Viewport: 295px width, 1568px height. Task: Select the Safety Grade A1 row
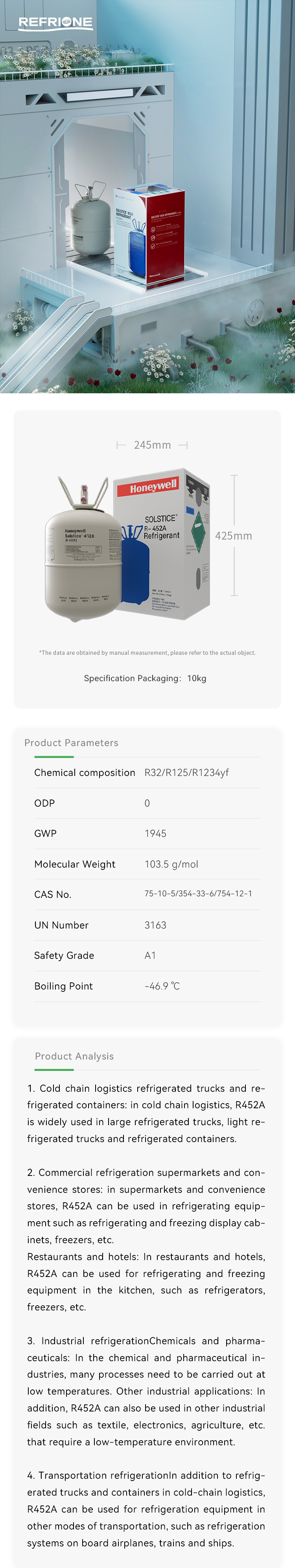pyautogui.click(x=147, y=956)
